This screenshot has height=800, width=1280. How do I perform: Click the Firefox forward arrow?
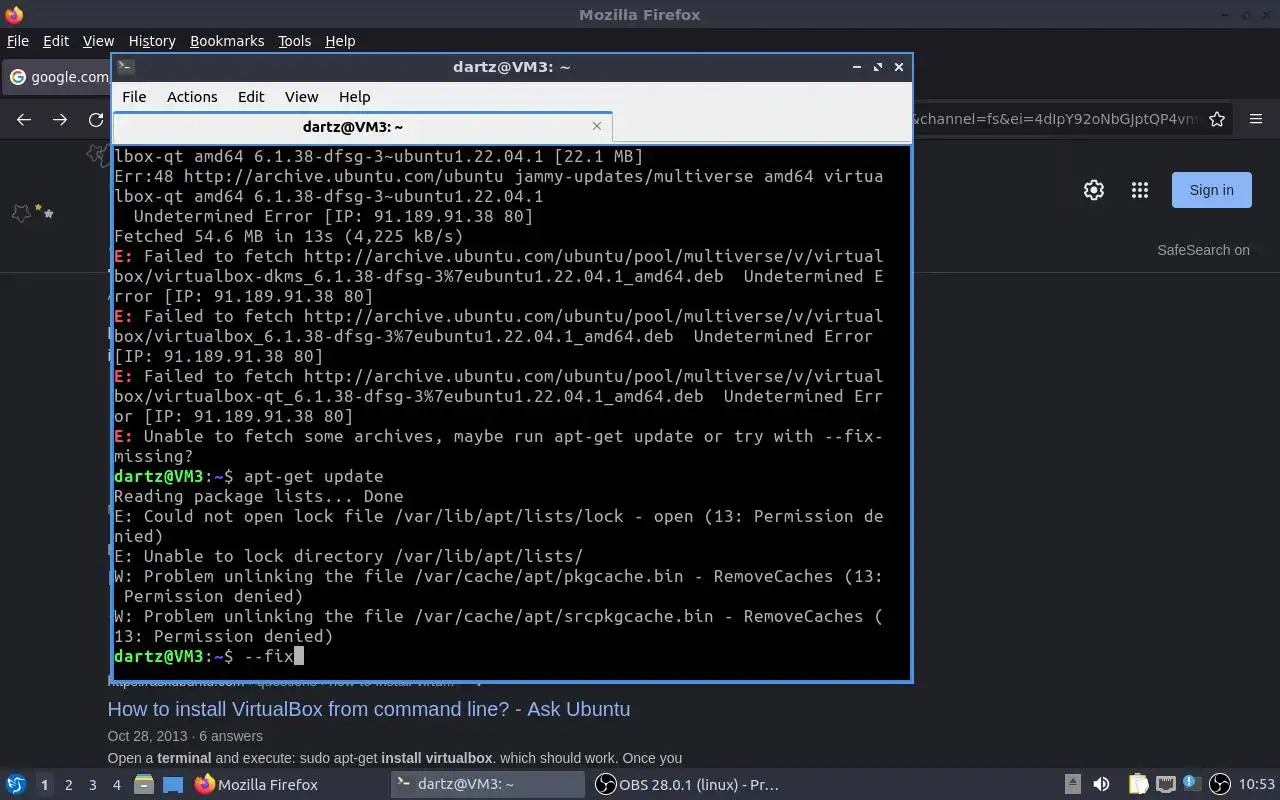(60, 119)
